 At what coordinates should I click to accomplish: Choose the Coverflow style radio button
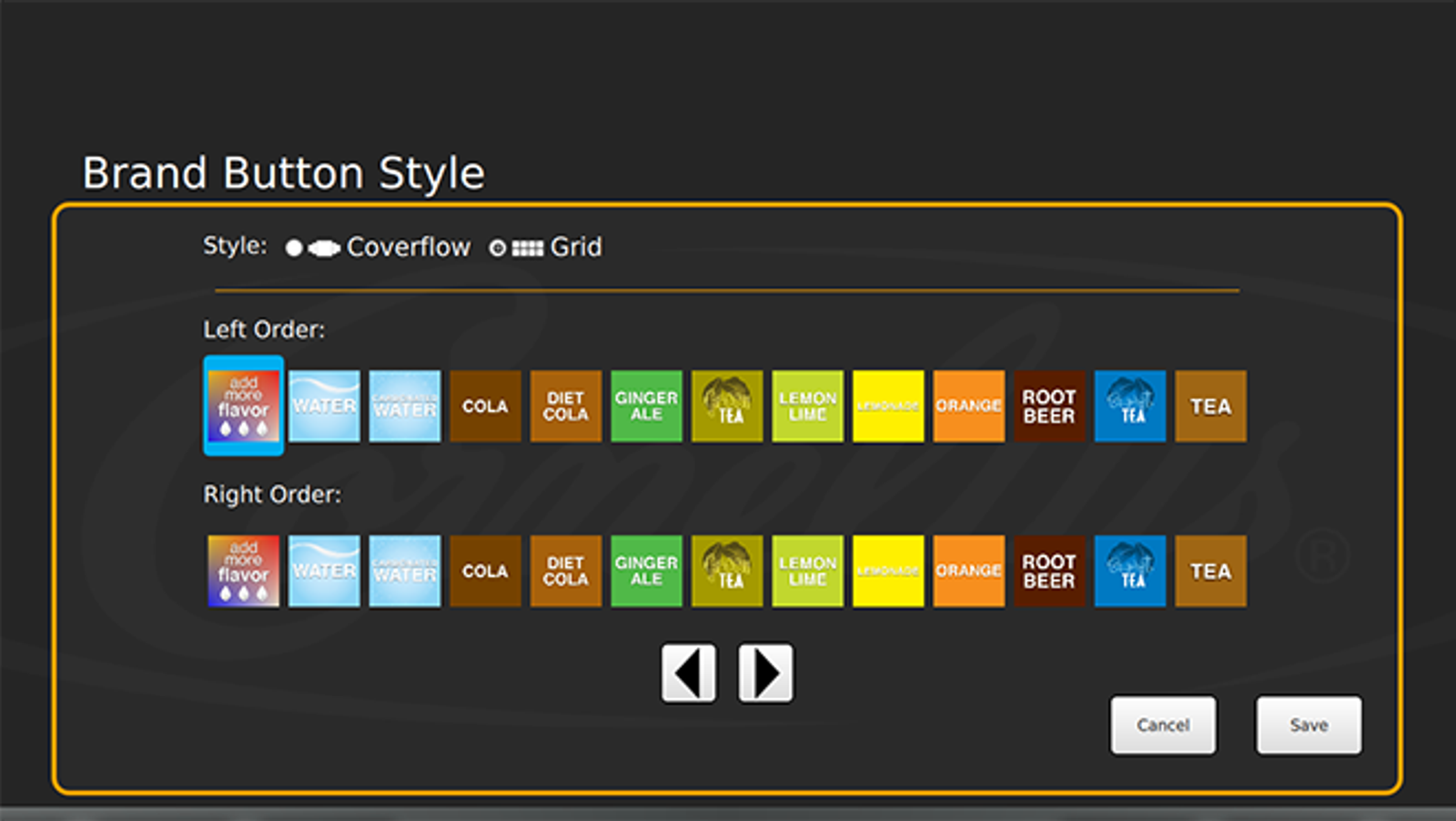(x=294, y=248)
